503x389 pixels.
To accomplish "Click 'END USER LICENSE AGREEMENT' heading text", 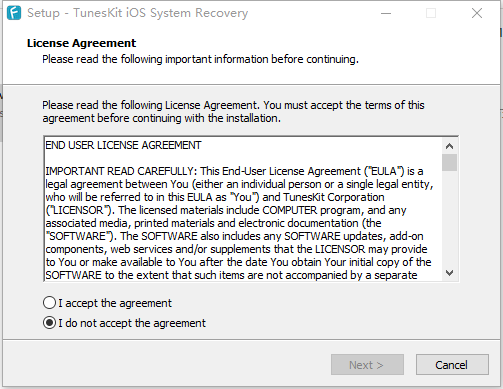I will click(123, 145).
